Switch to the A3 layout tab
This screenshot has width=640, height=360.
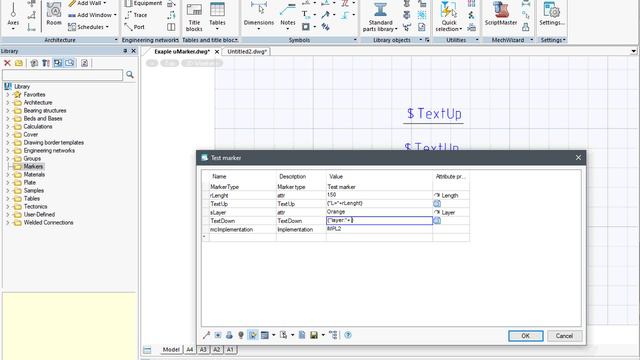(203, 350)
